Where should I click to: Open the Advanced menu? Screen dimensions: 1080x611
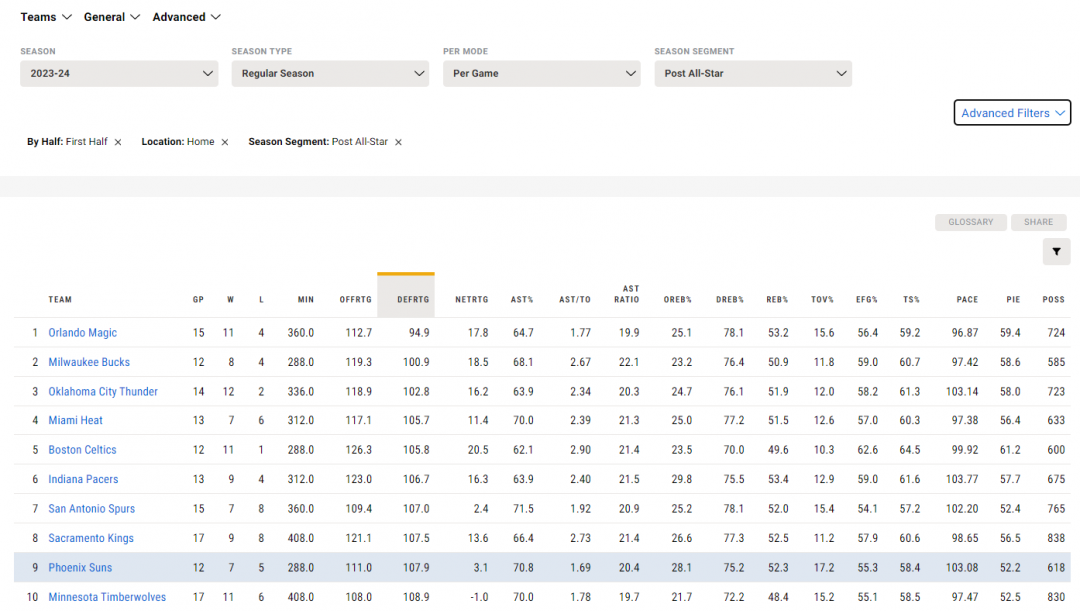187,17
